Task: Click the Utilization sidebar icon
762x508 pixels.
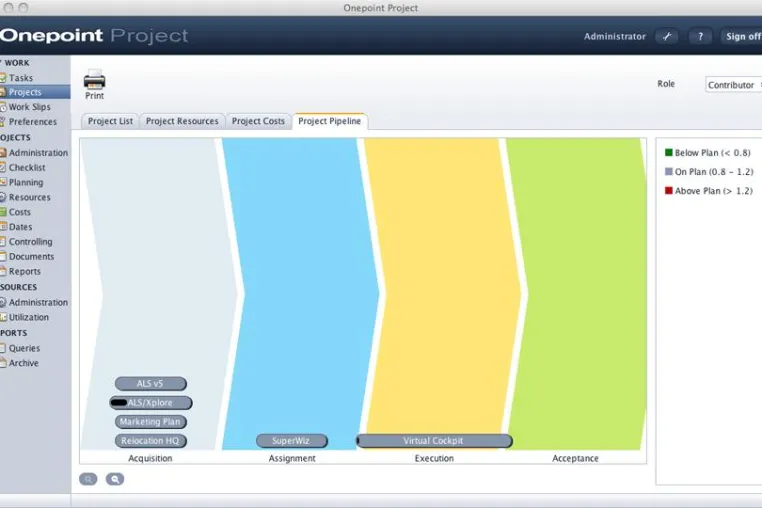Action: click(3, 317)
